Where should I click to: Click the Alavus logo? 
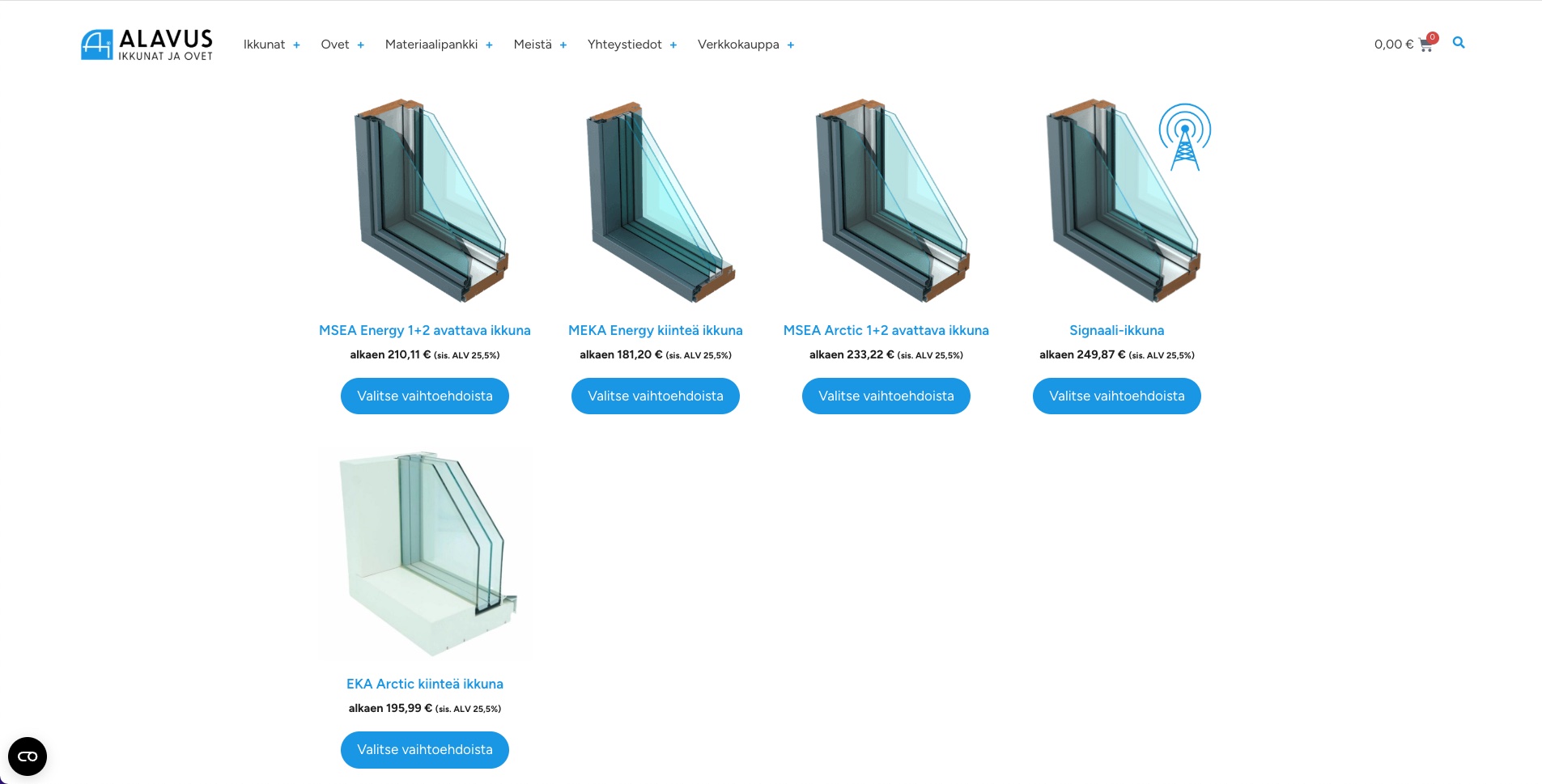click(x=147, y=44)
